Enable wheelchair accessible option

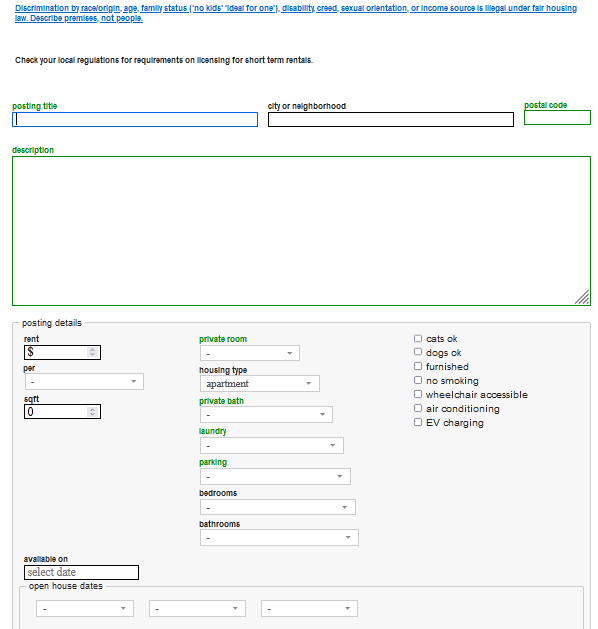coord(418,394)
